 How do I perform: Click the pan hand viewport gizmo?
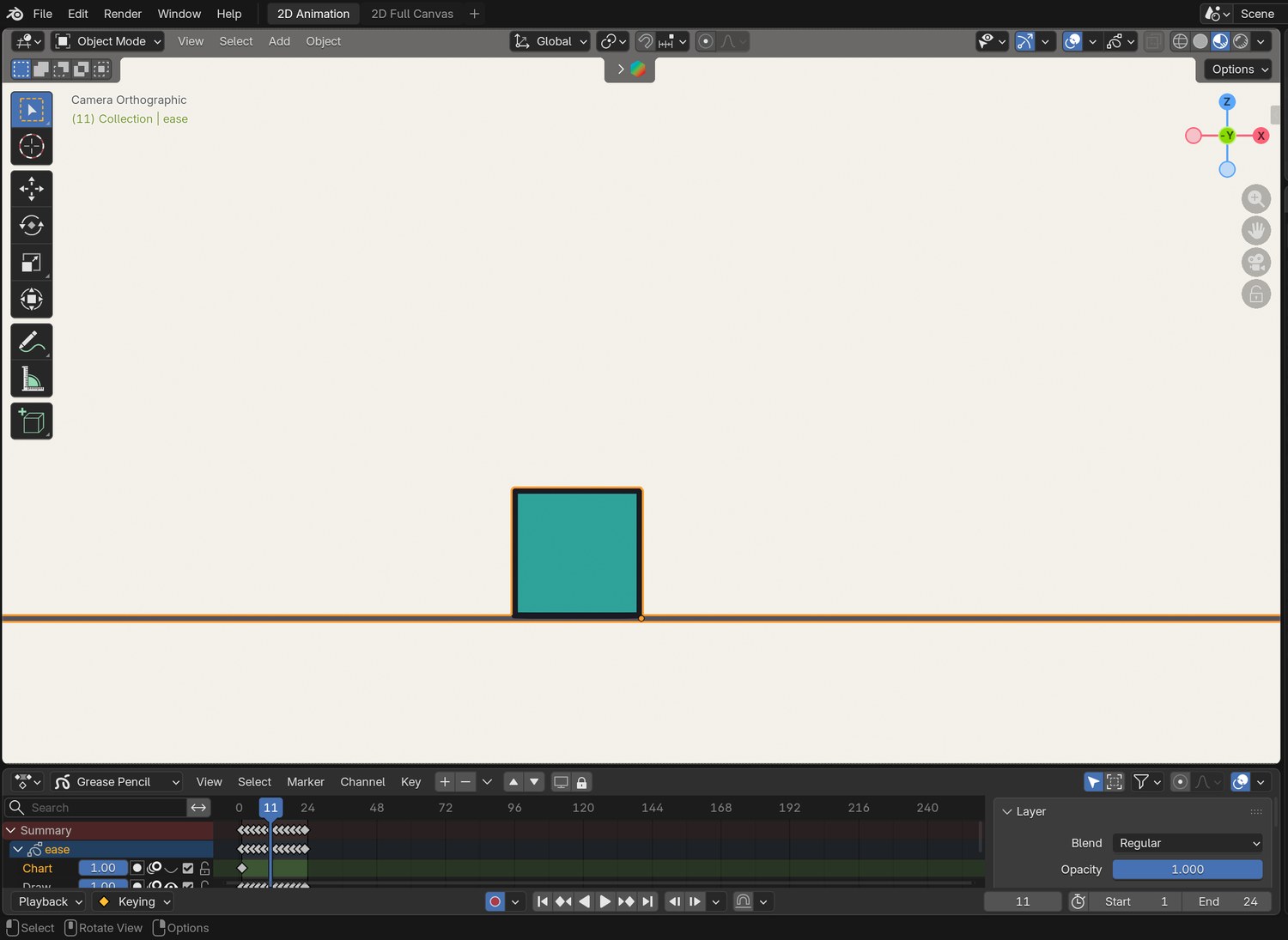tap(1256, 231)
